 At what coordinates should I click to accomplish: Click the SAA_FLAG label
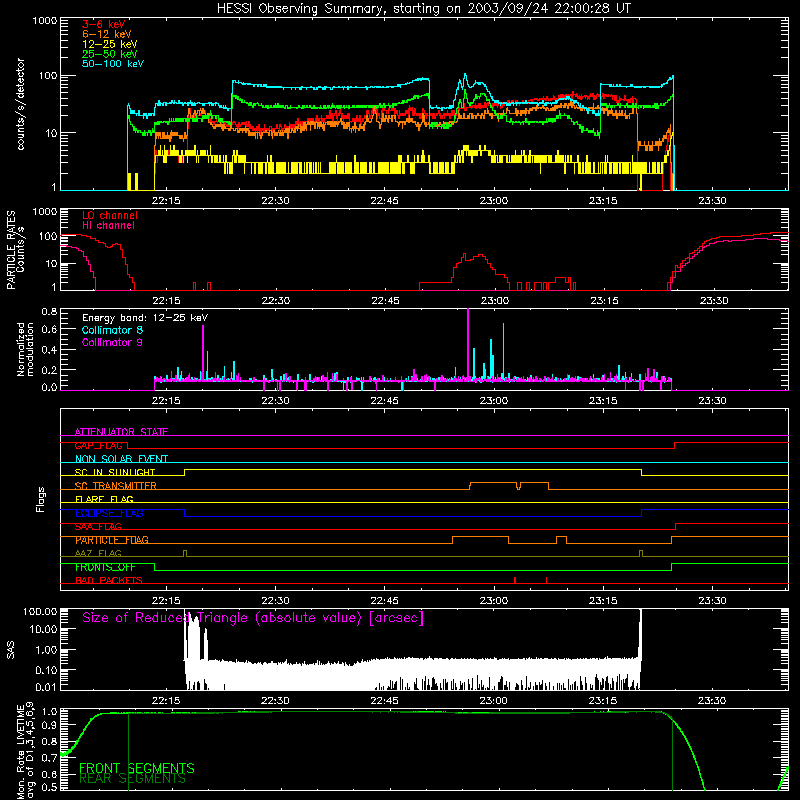[98, 527]
